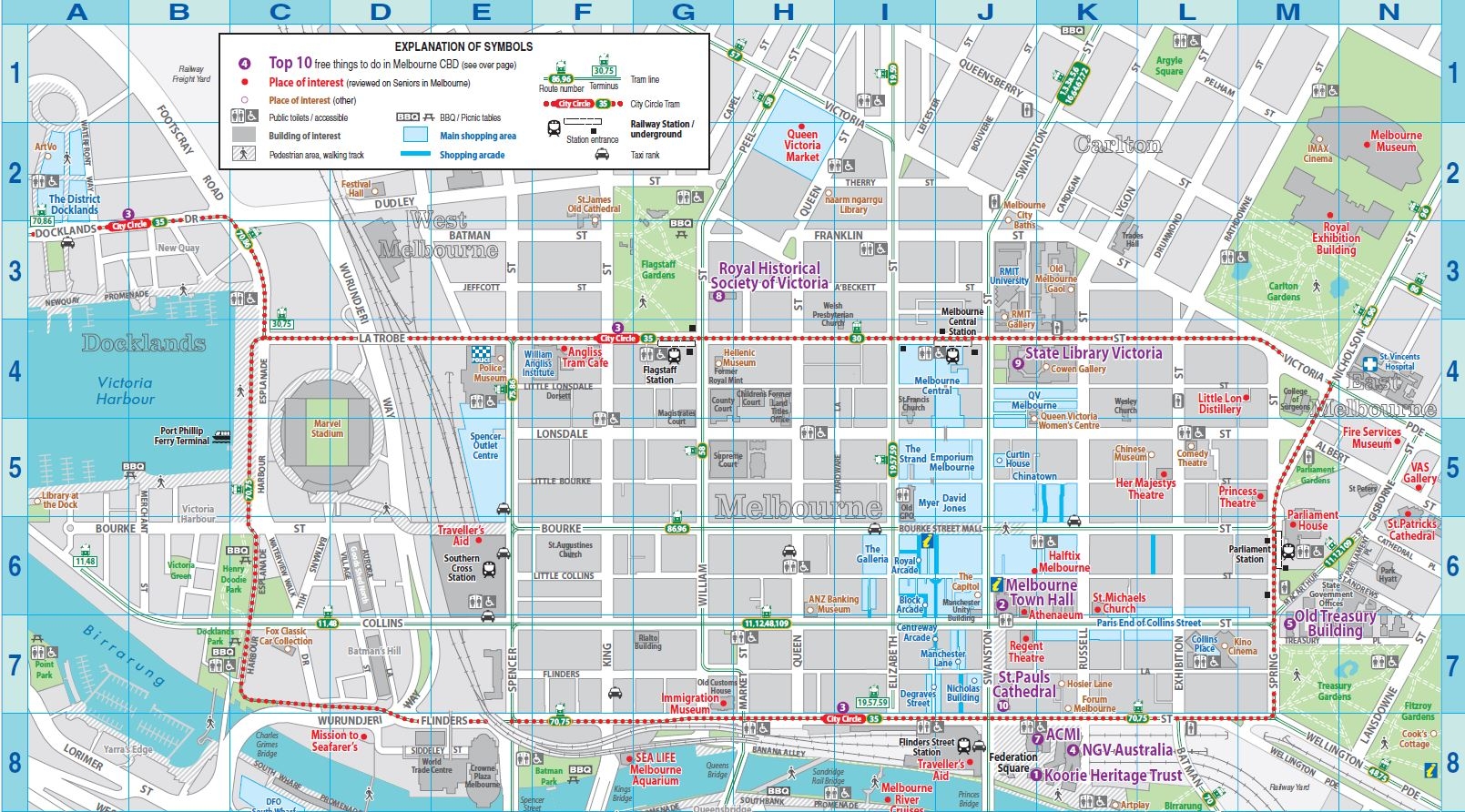Click the Queen Victoria Market label
Image resolution: width=1465 pixels, height=812 pixels.
tap(802, 146)
